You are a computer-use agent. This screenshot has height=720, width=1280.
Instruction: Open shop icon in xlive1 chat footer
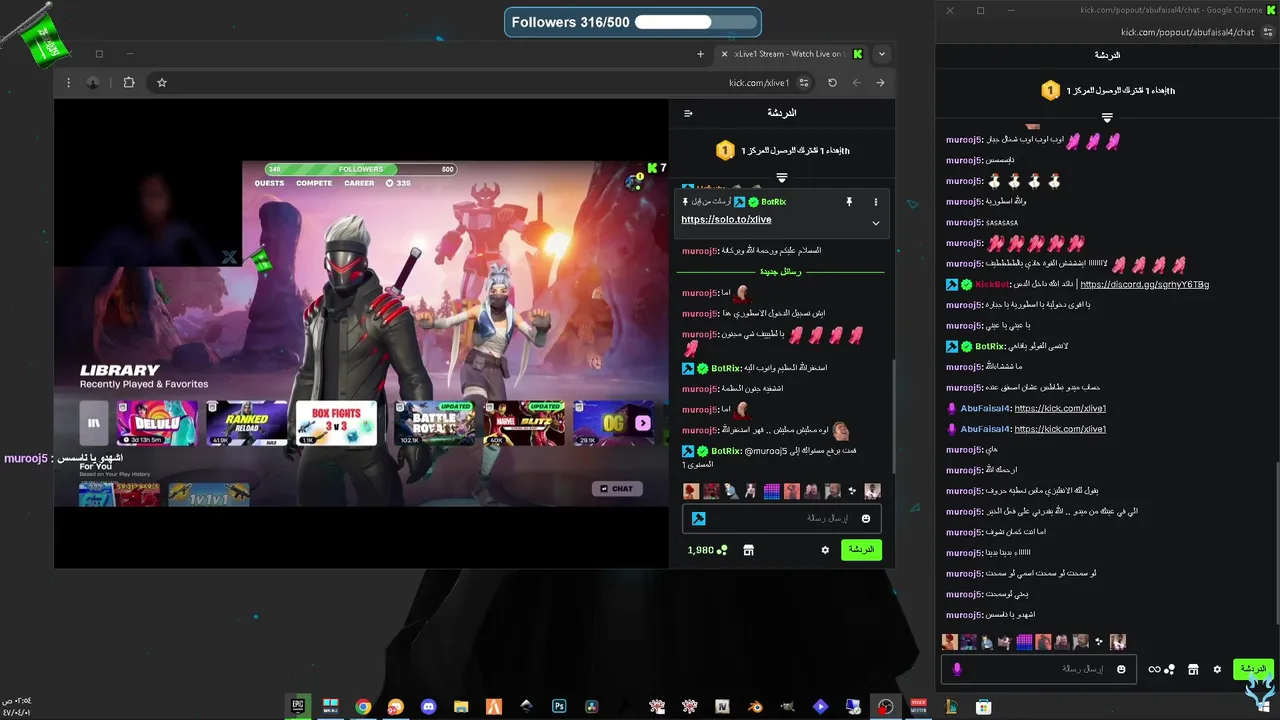pos(748,550)
